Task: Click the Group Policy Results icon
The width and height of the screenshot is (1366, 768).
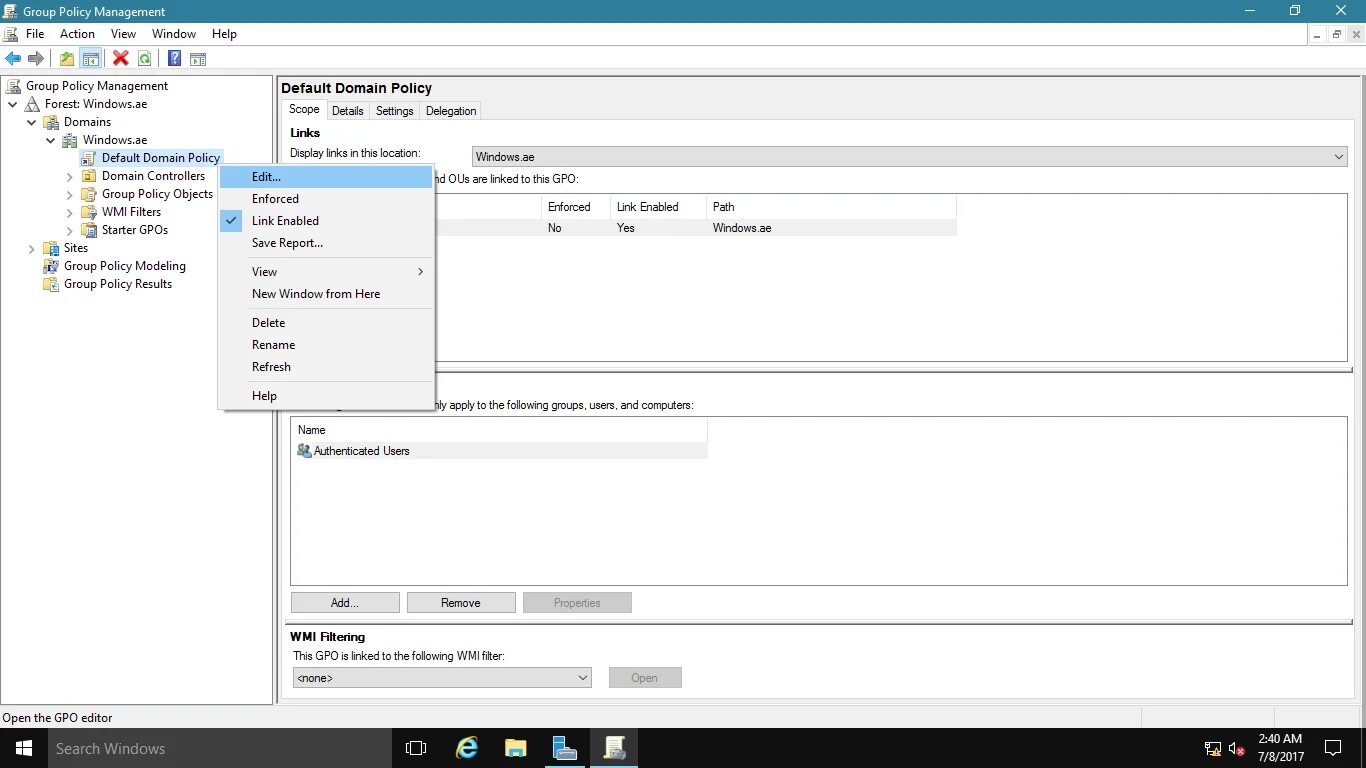Action: tap(52, 284)
